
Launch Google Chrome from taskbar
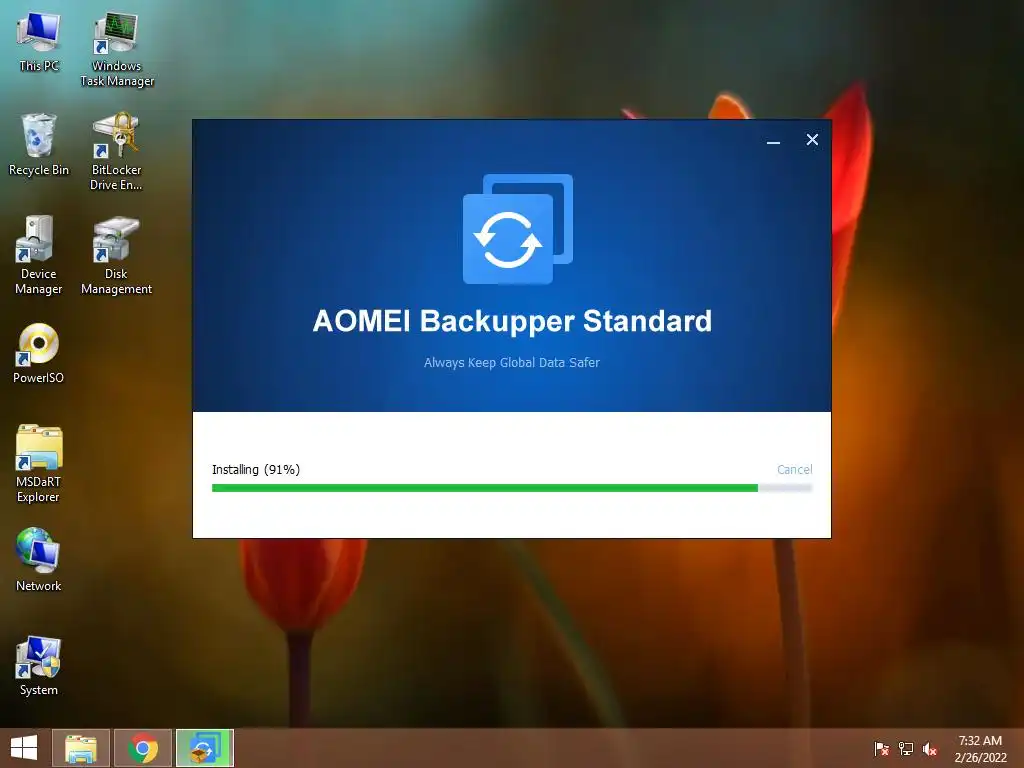[143, 748]
